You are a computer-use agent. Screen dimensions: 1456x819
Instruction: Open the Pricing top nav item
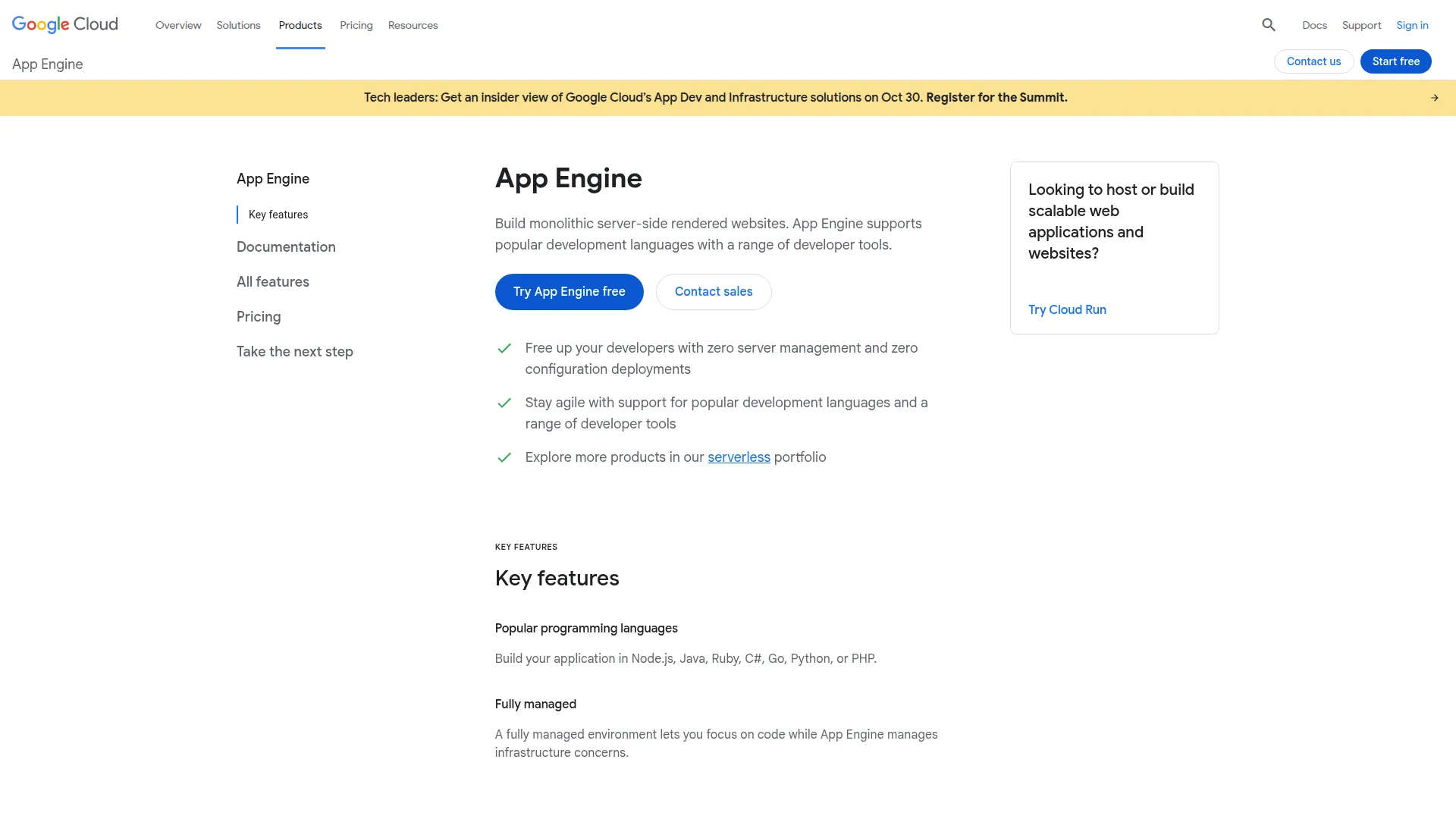coord(356,25)
